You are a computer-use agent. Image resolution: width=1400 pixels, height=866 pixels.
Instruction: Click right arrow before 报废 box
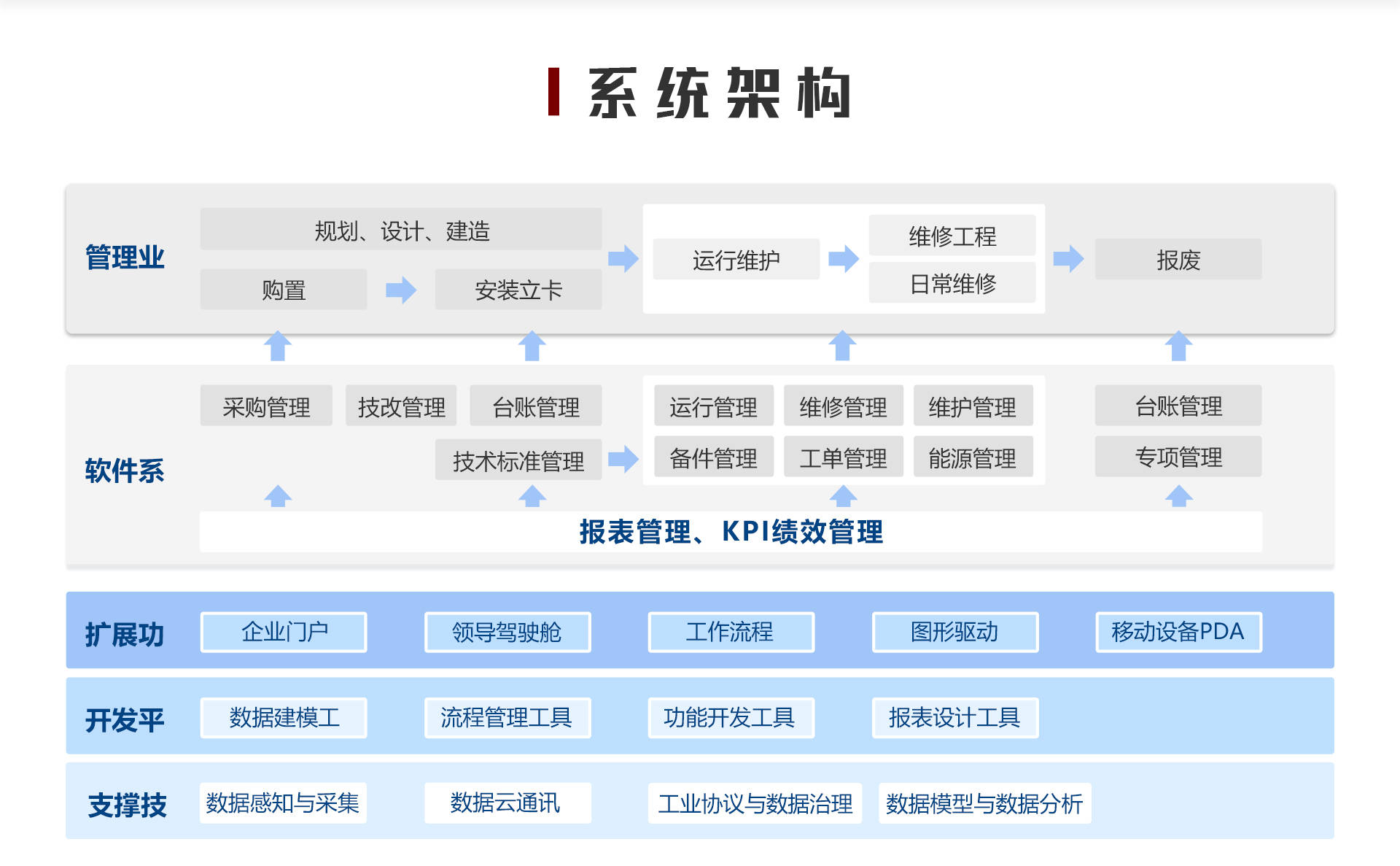(1069, 258)
